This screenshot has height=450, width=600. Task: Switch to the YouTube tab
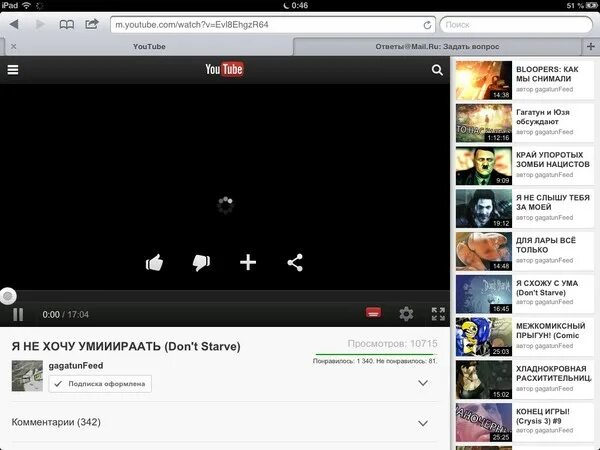[x=149, y=47]
